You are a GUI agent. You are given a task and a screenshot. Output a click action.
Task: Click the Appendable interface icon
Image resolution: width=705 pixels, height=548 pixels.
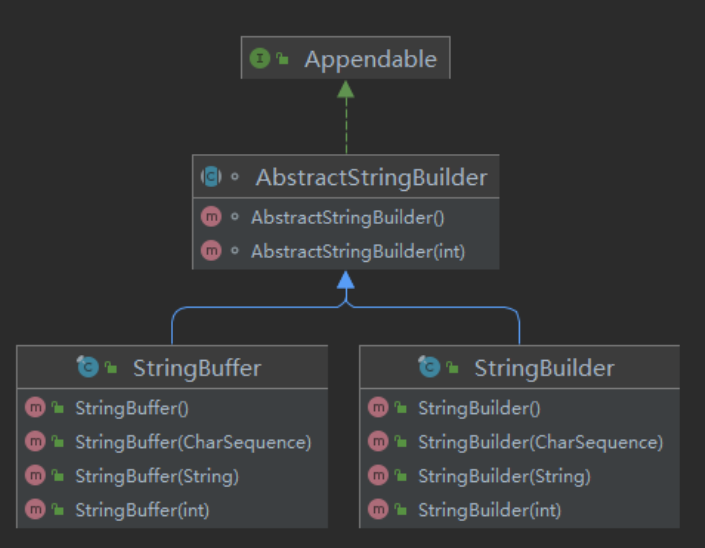[x=260, y=59]
